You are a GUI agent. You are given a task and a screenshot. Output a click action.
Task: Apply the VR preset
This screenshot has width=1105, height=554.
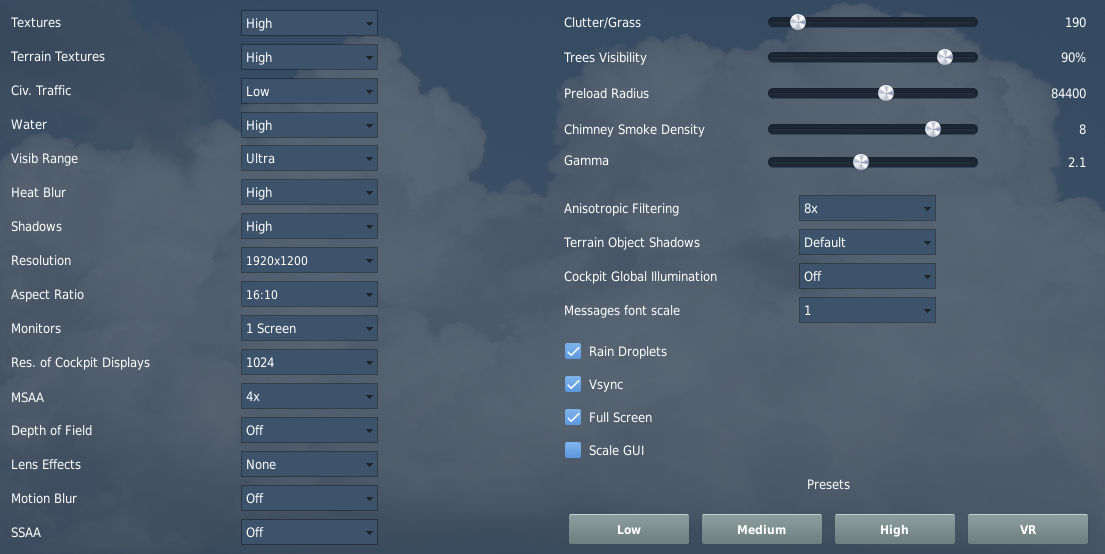pyautogui.click(x=1028, y=529)
